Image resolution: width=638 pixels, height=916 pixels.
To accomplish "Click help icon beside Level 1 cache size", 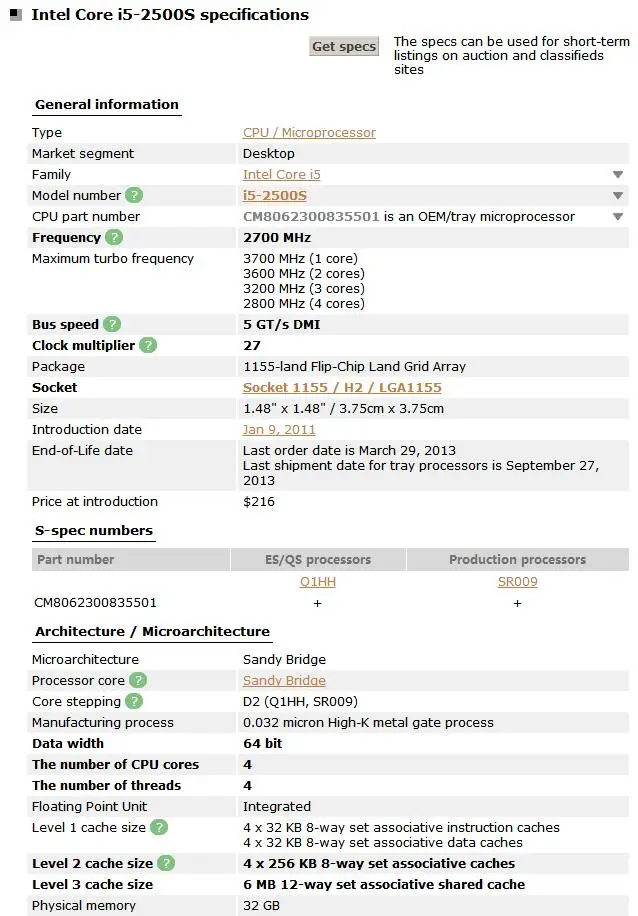I will [x=159, y=828].
